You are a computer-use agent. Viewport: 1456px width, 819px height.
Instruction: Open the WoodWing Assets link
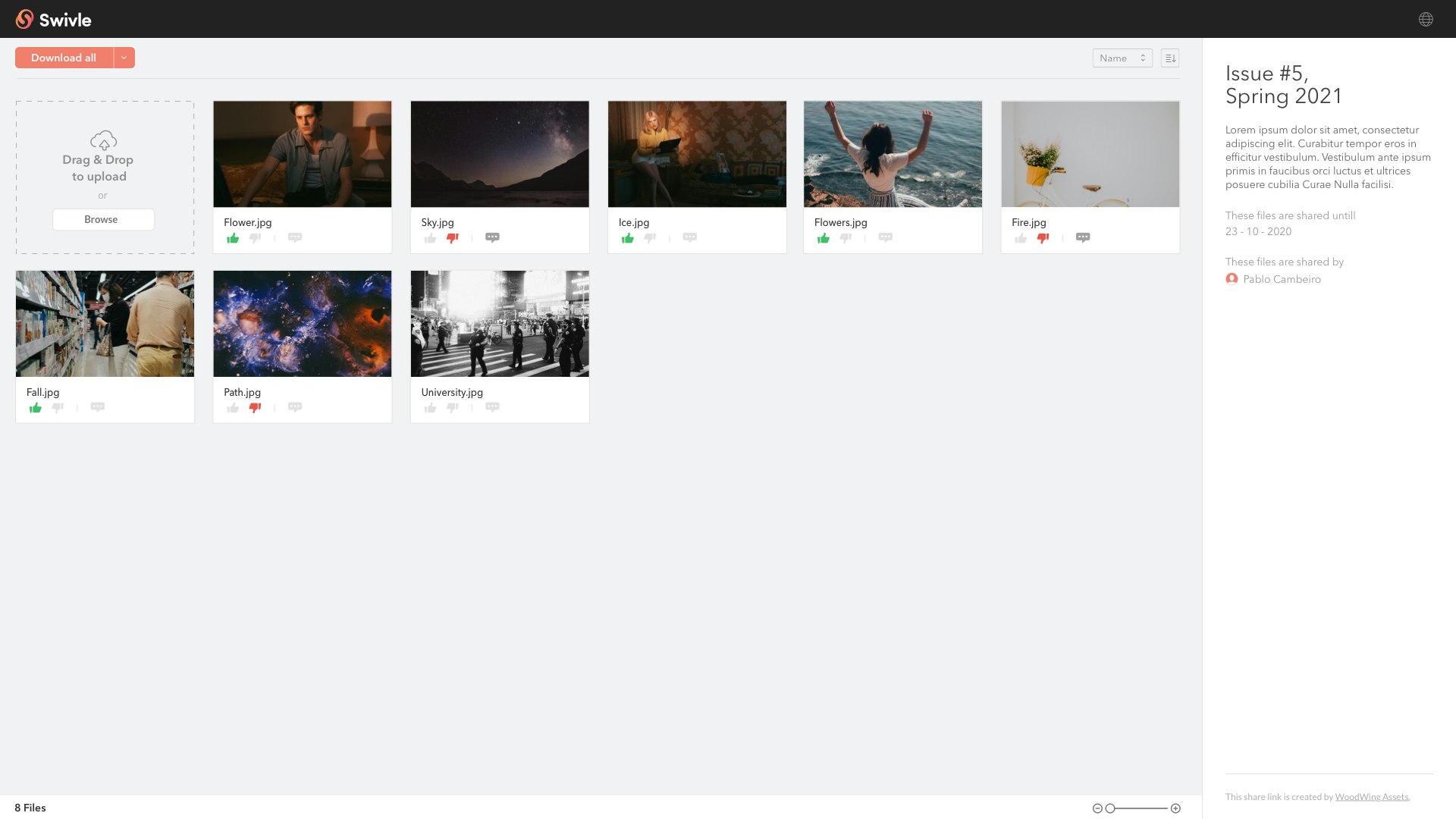point(1371,797)
